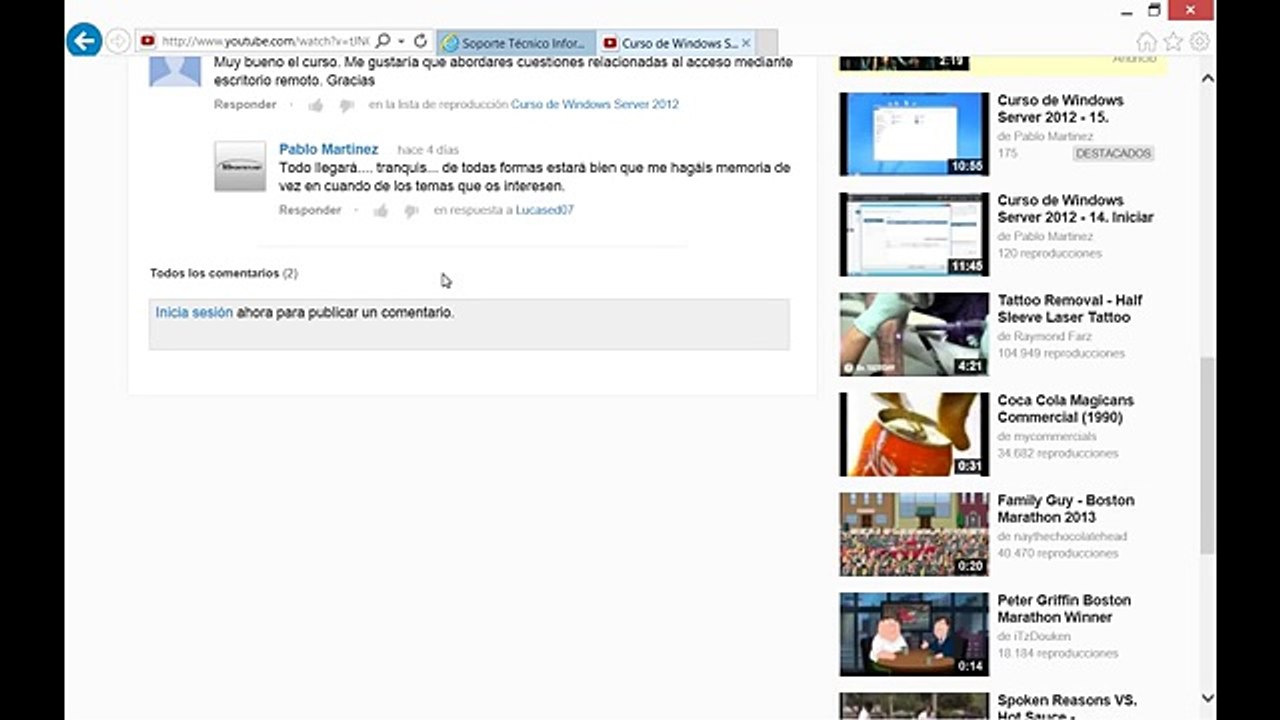1280x720 pixels.
Task: Open the Curso de Windows Server 2012 - 14. Iniciar title
Action: pos(1075,209)
